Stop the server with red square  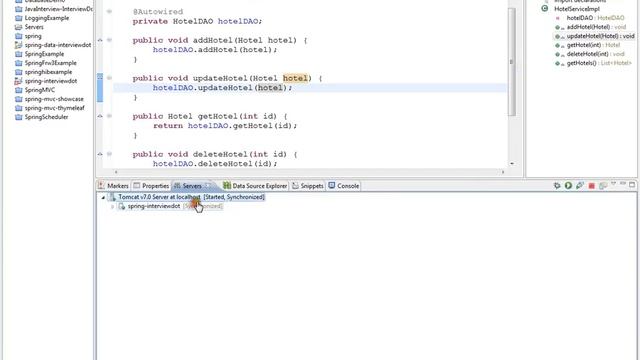591,186
